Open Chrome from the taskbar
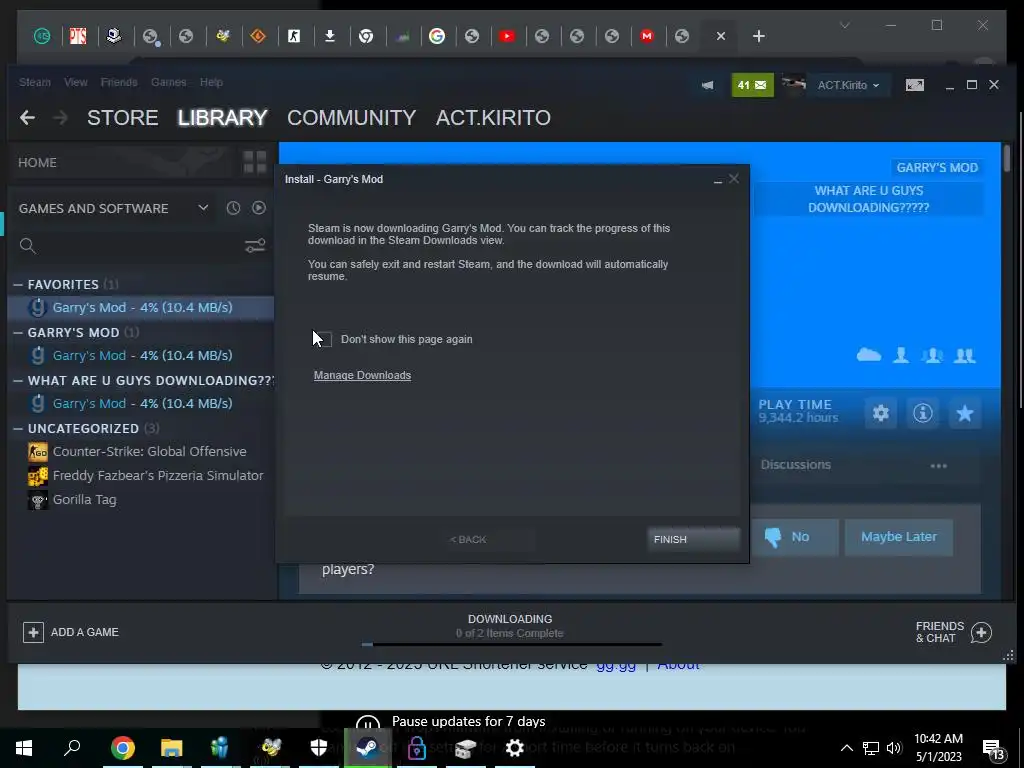 click(122, 748)
